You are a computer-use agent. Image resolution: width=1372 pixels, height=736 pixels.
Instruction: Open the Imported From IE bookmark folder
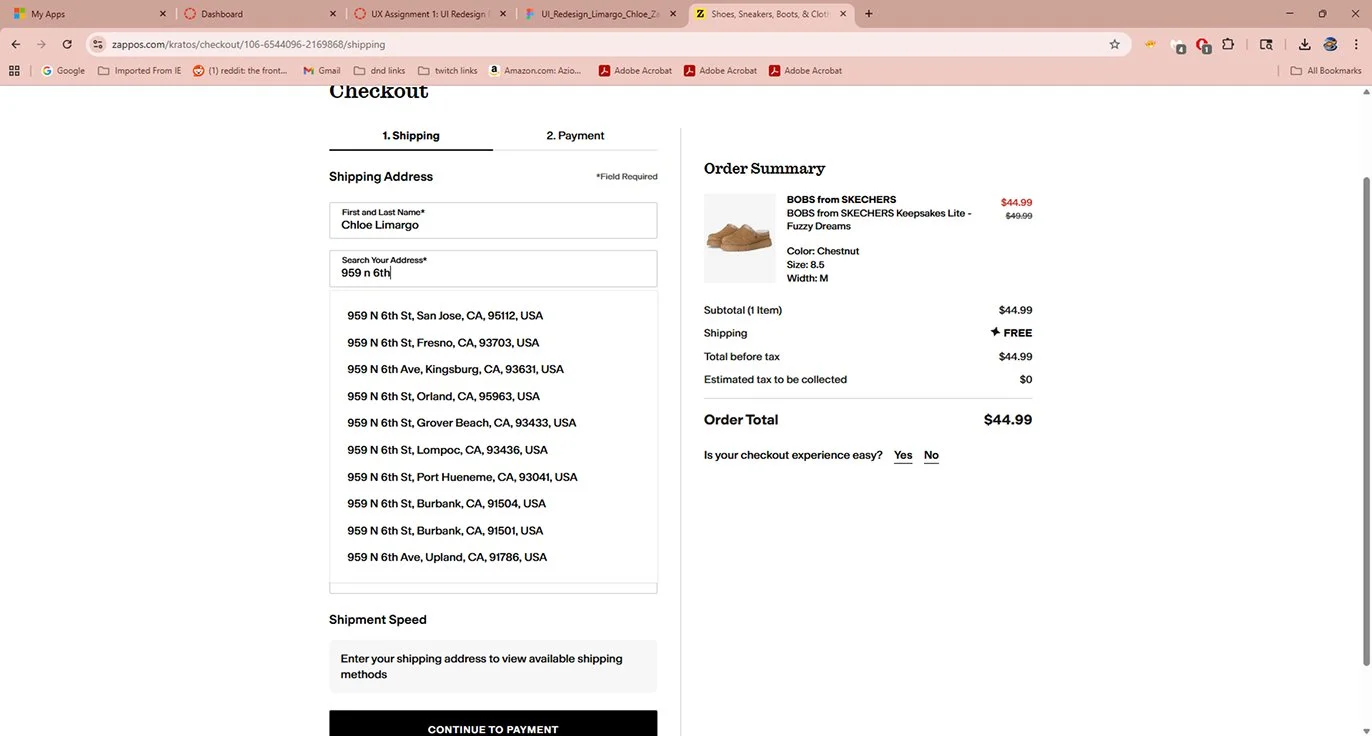pos(140,71)
